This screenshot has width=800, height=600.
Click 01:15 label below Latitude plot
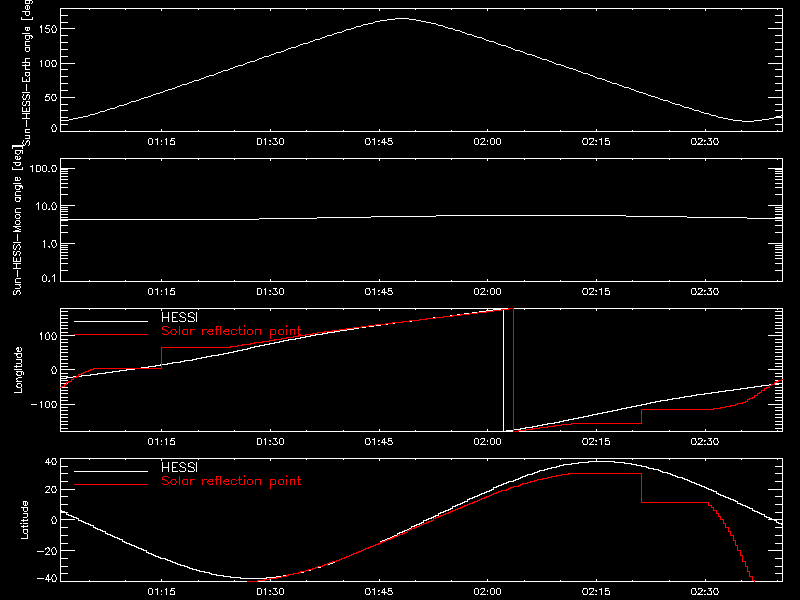tap(161, 592)
